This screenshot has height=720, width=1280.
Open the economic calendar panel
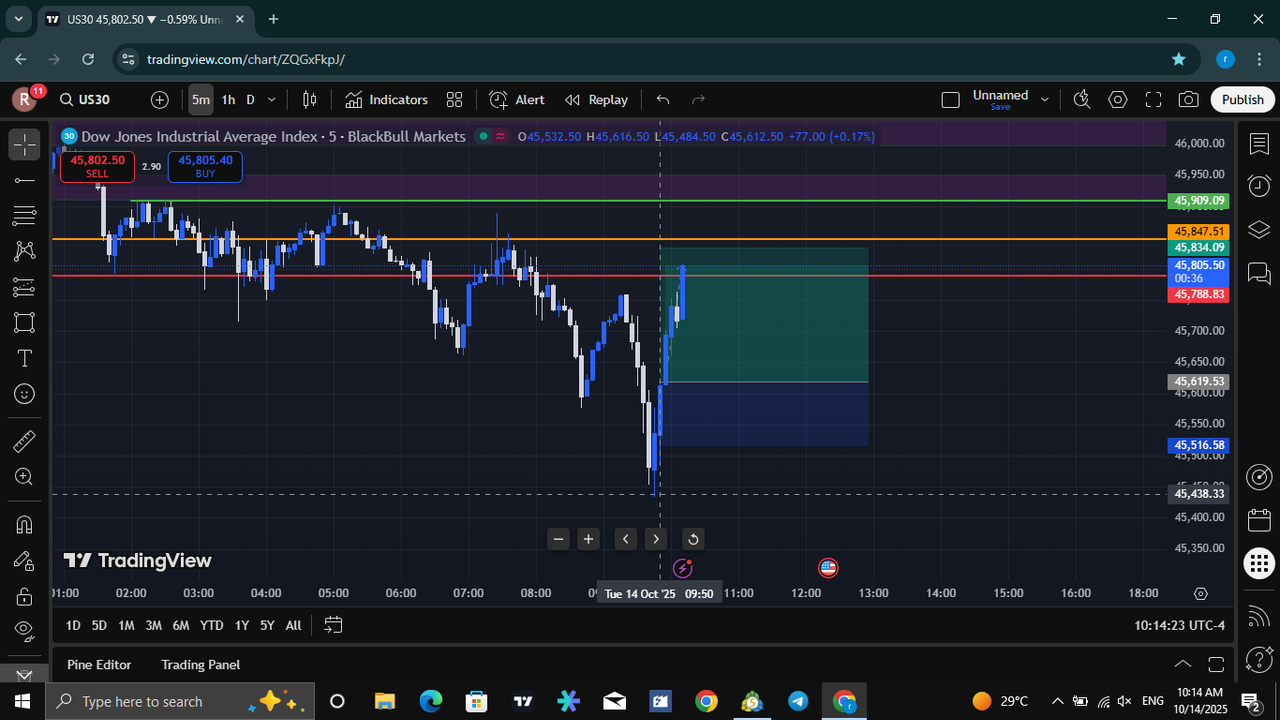click(x=1259, y=520)
